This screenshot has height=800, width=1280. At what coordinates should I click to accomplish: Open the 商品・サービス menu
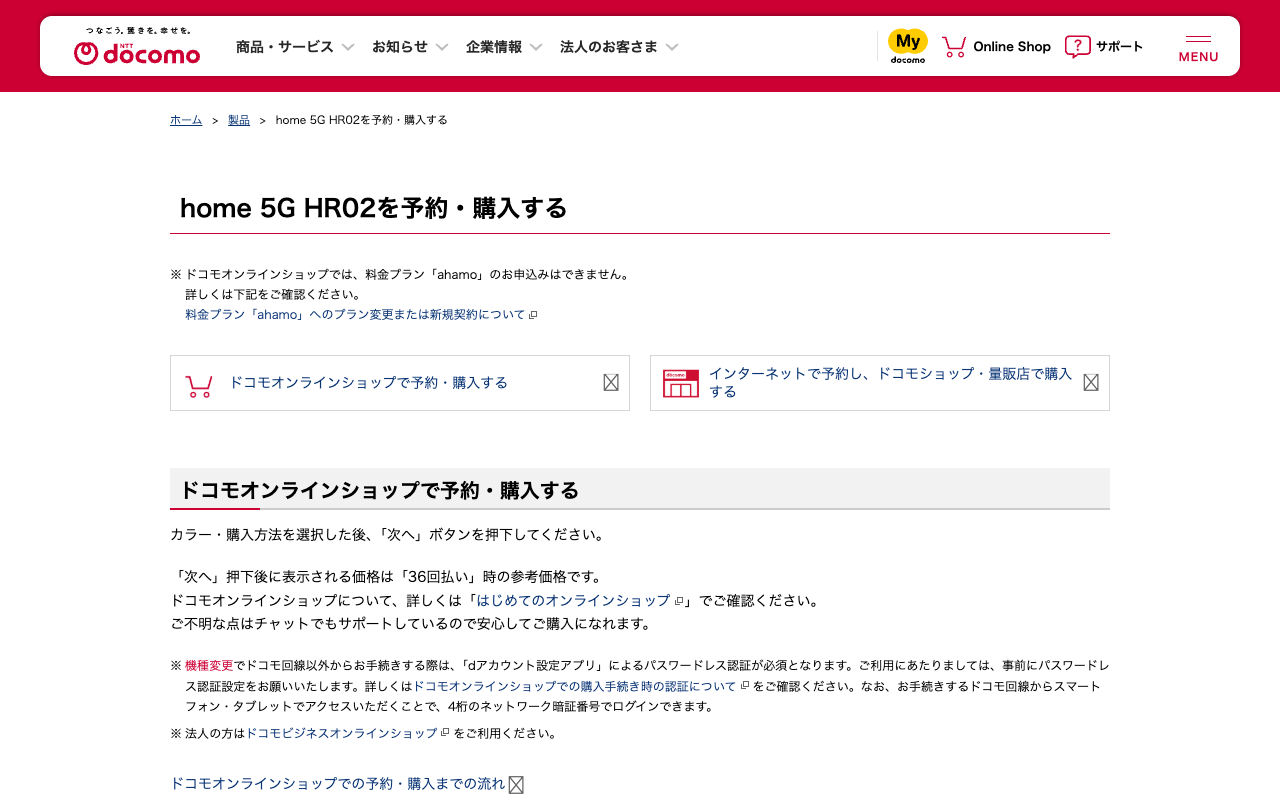click(285, 47)
